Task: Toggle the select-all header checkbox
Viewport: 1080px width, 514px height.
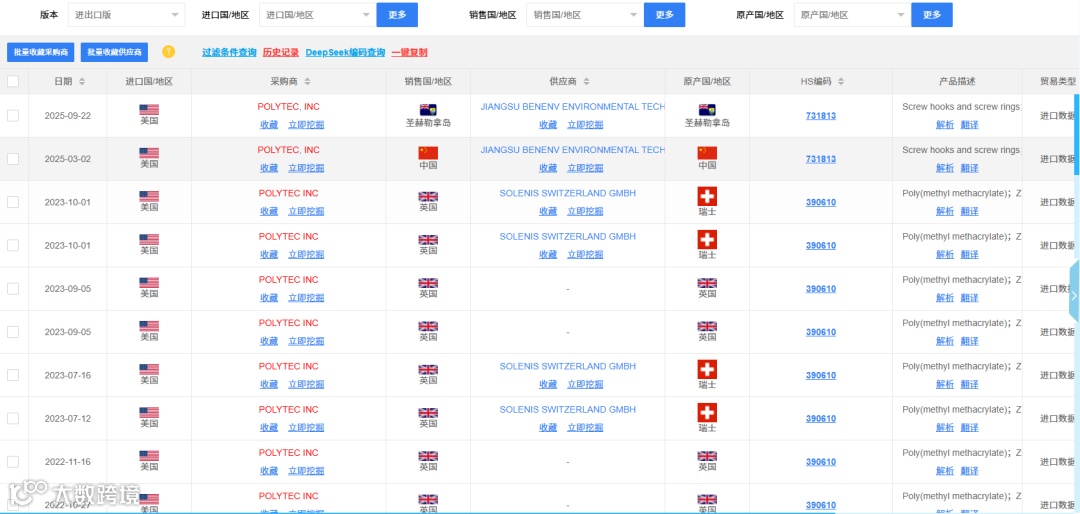Action: [x=13, y=81]
